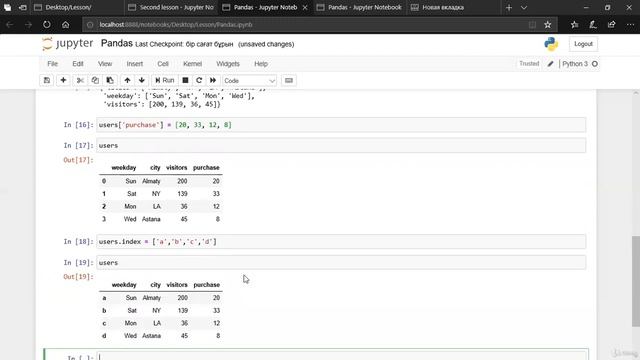
Task: Open the File menu
Action: (53, 64)
